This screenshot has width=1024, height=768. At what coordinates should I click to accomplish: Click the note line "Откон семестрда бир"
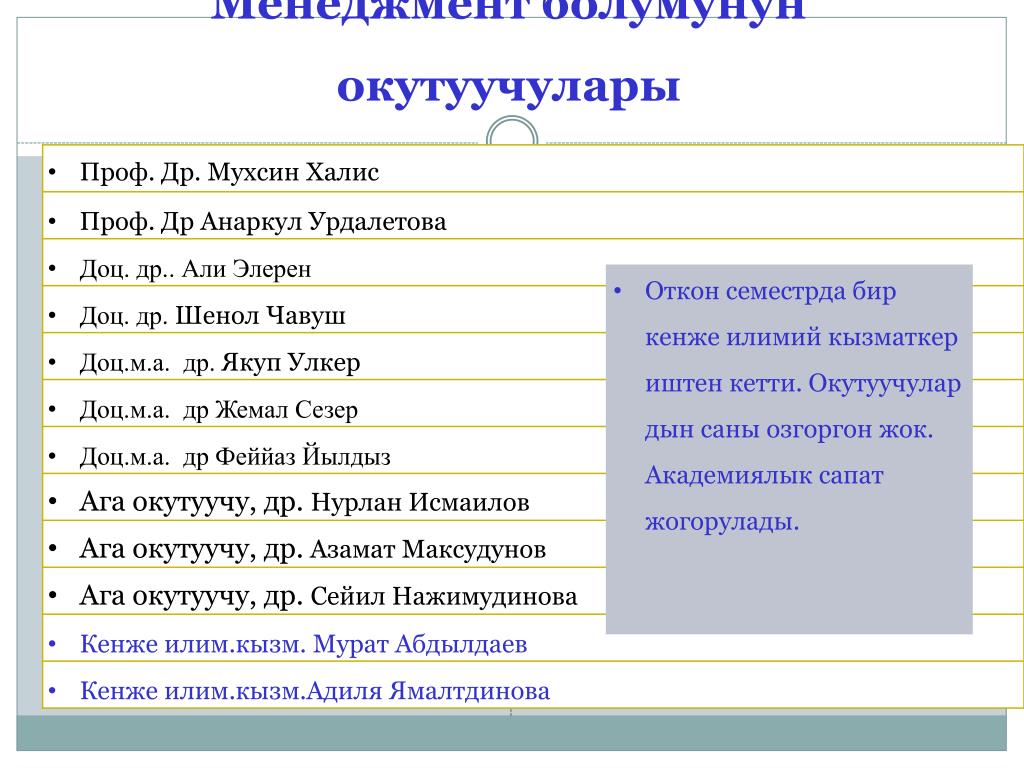coord(771,292)
